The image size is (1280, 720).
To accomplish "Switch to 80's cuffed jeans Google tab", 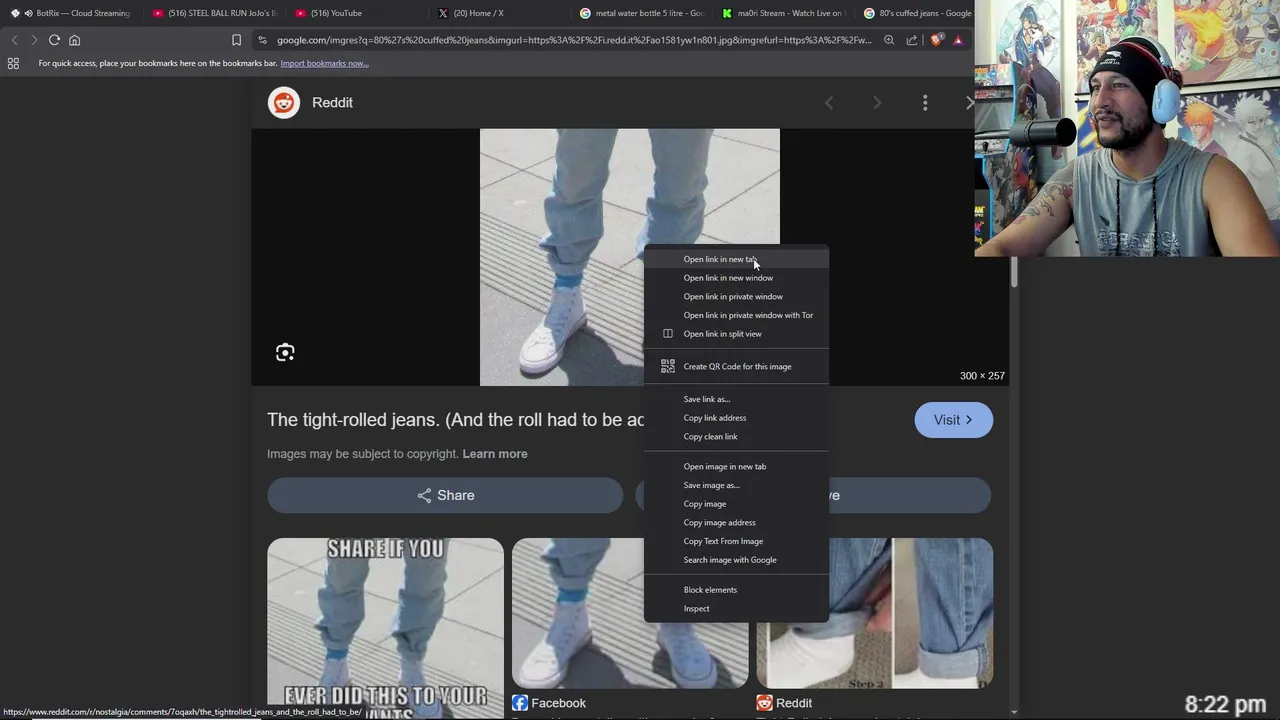I will 916,13.
